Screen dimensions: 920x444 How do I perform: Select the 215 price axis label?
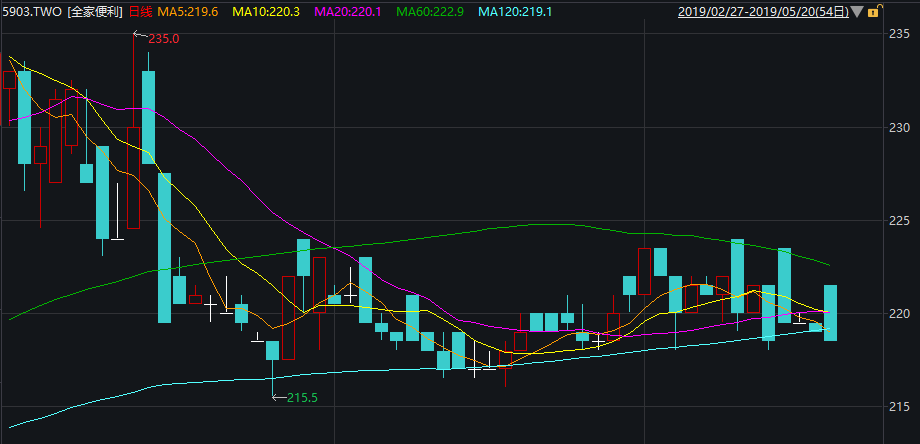click(x=899, y=406)
